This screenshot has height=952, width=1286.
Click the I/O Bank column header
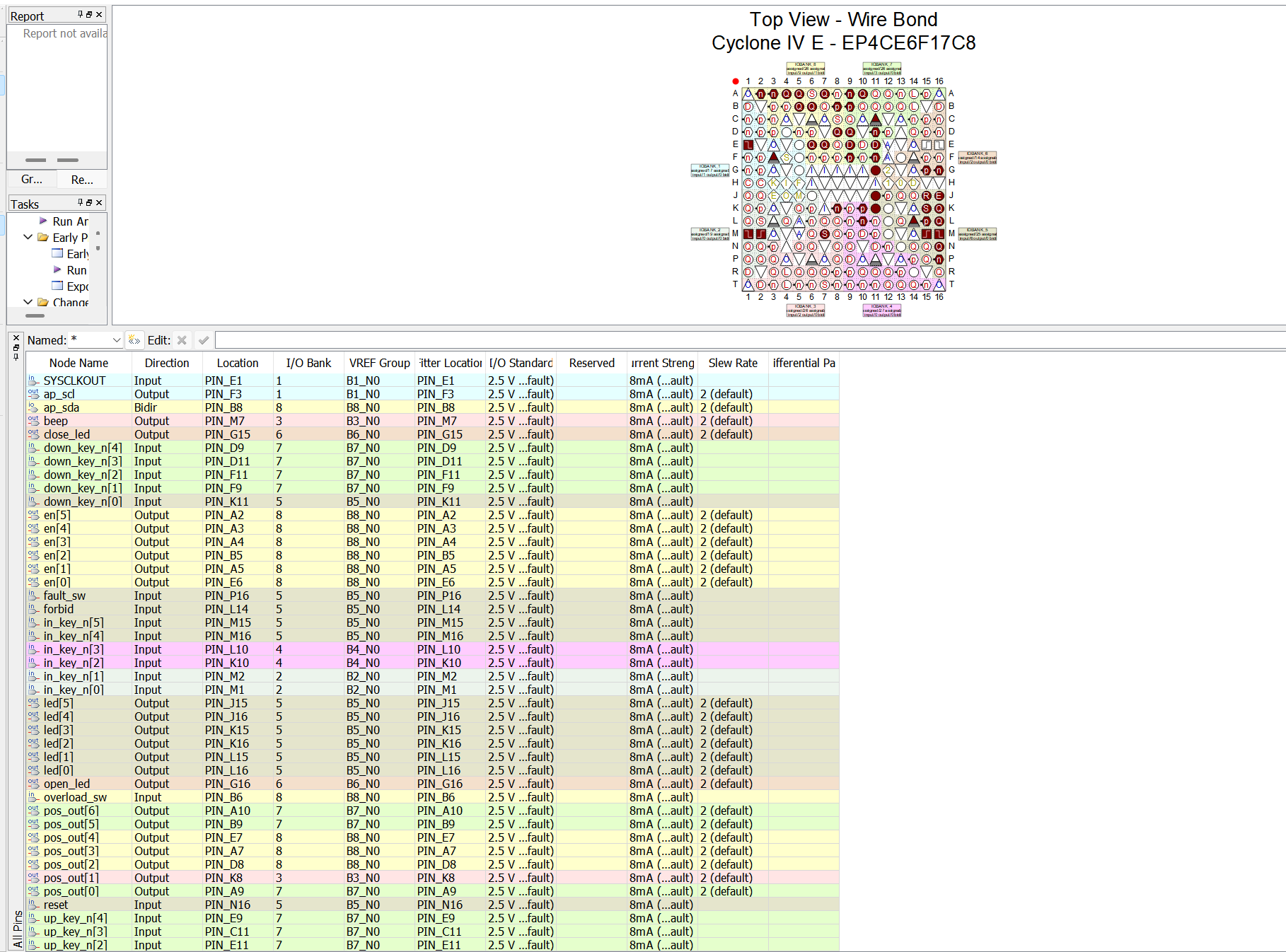pos(308,363)
